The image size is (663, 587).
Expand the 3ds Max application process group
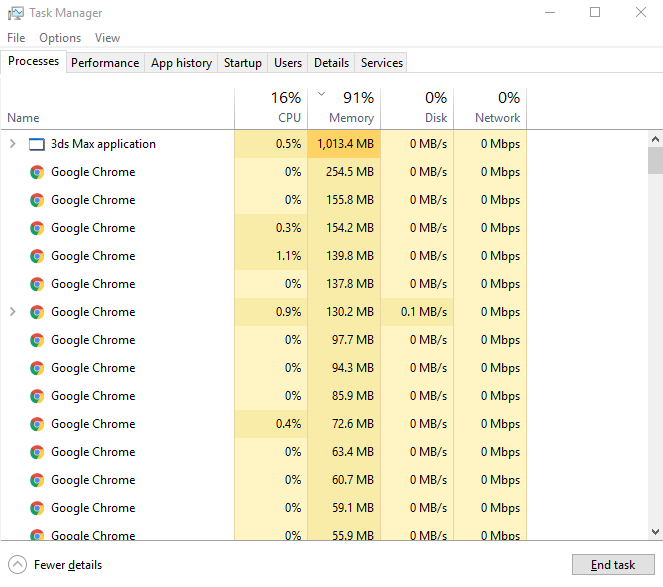(12, 144)
